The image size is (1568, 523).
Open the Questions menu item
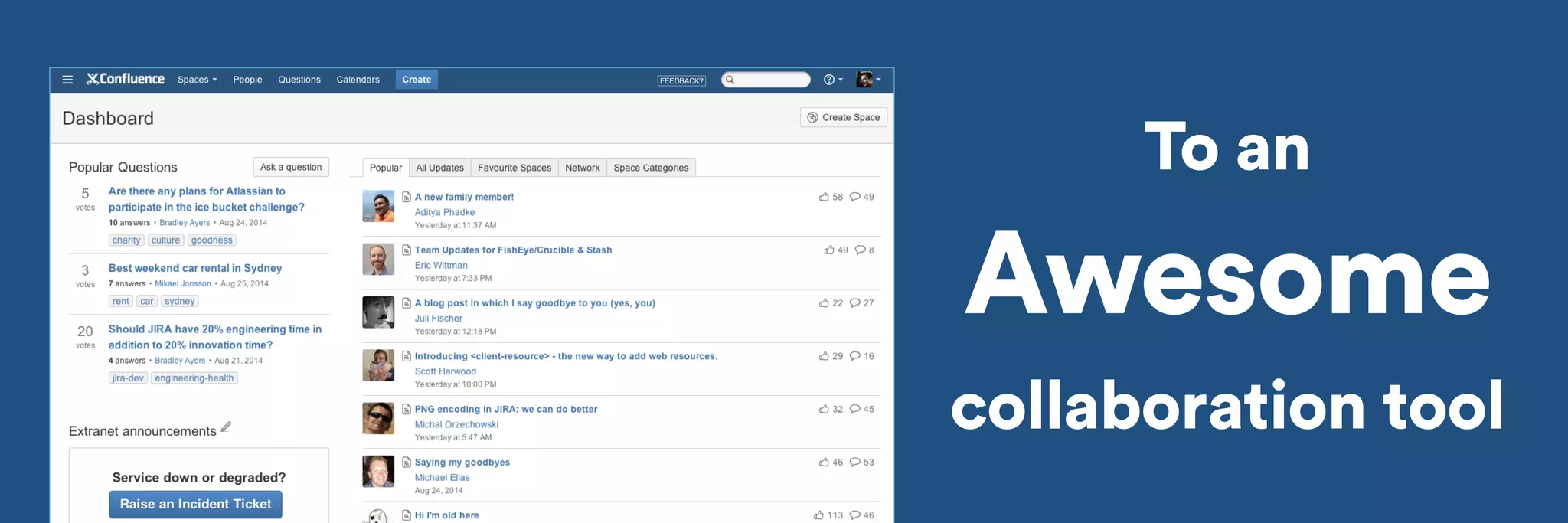pos(299,80)
